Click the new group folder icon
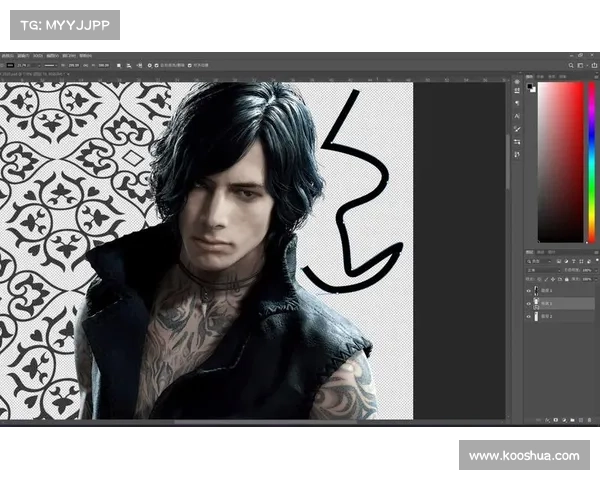The width and height of the screenshot is (600, 480). [573, 420]
